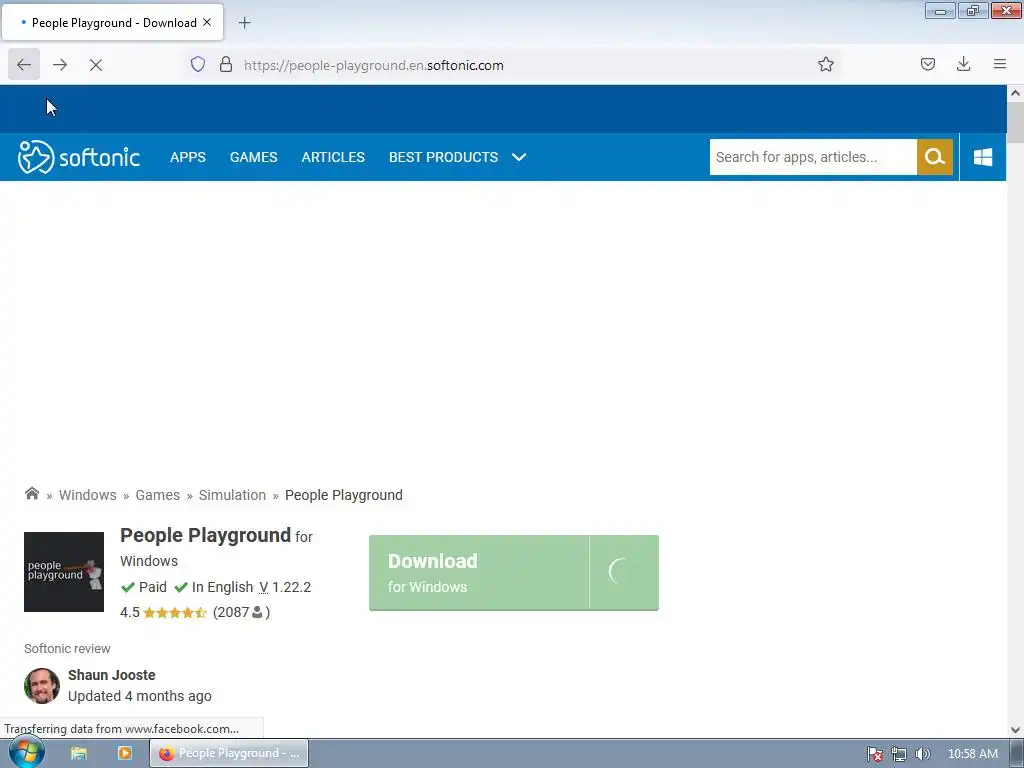
Task: Open Windows Explorer from taskbar
Action: tap(79, 753)
